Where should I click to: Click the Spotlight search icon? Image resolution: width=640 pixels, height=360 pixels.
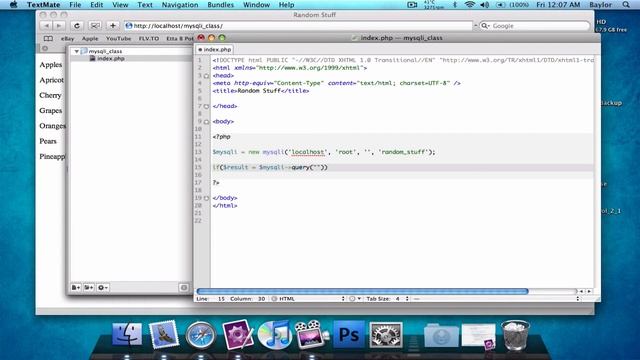[626, 5]
